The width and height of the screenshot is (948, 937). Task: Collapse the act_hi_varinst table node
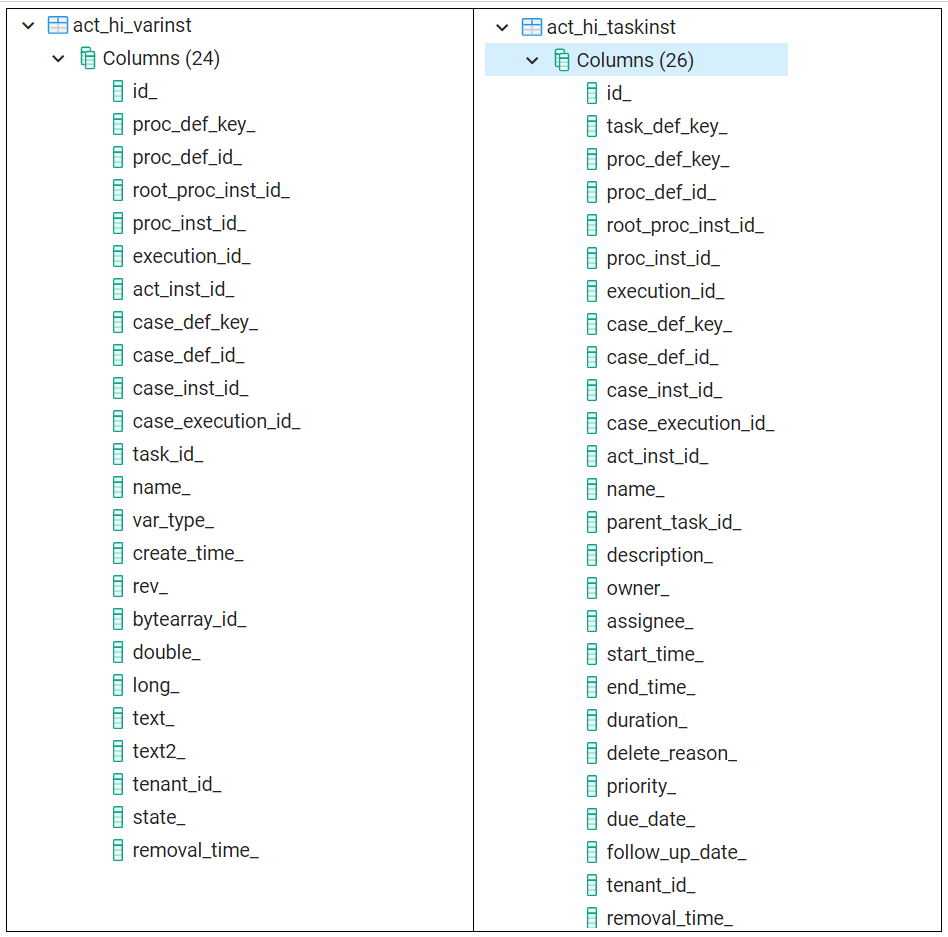(x=27, y=25)
